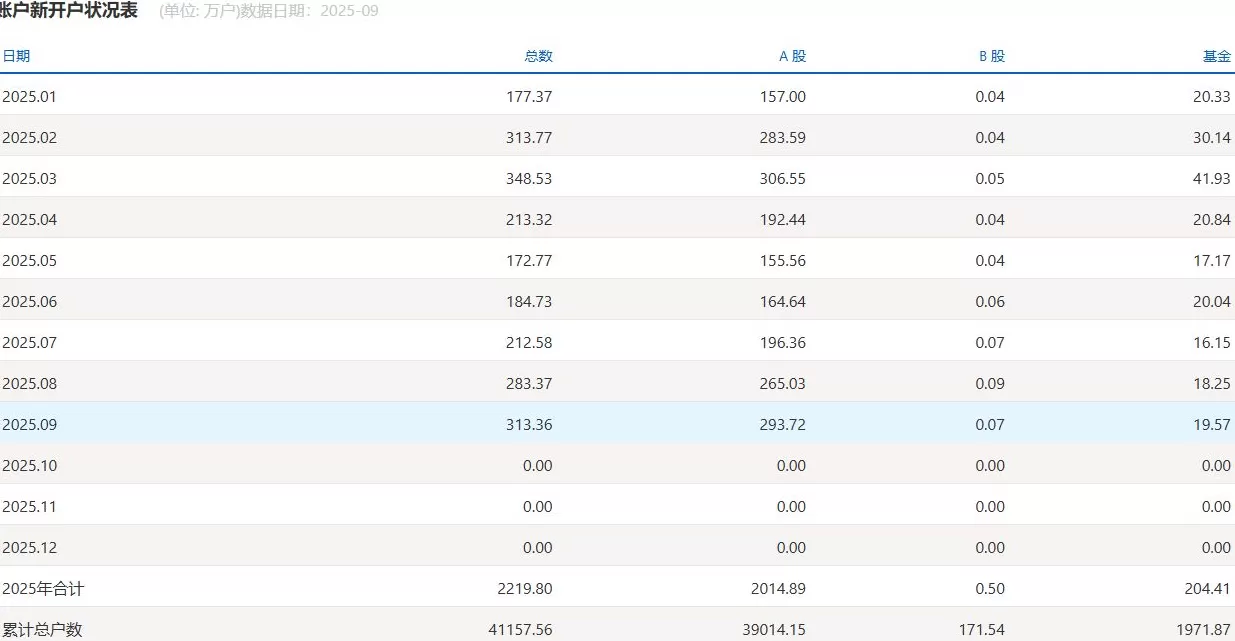Image resolution: width=1235 pixels, height=641 pixels.
Task: Click A-share value 155.56
Action: [782, 261]
